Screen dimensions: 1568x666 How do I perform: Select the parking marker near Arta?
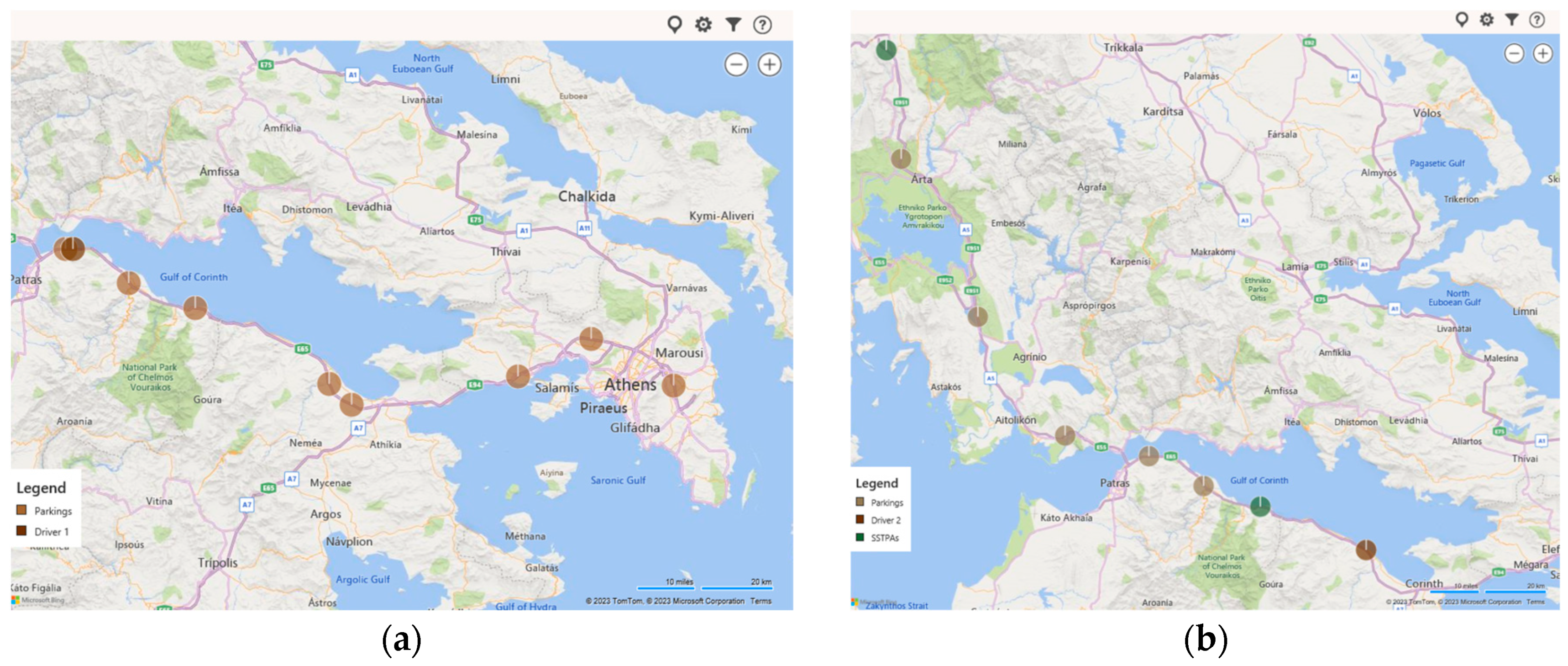click(901, 159)
